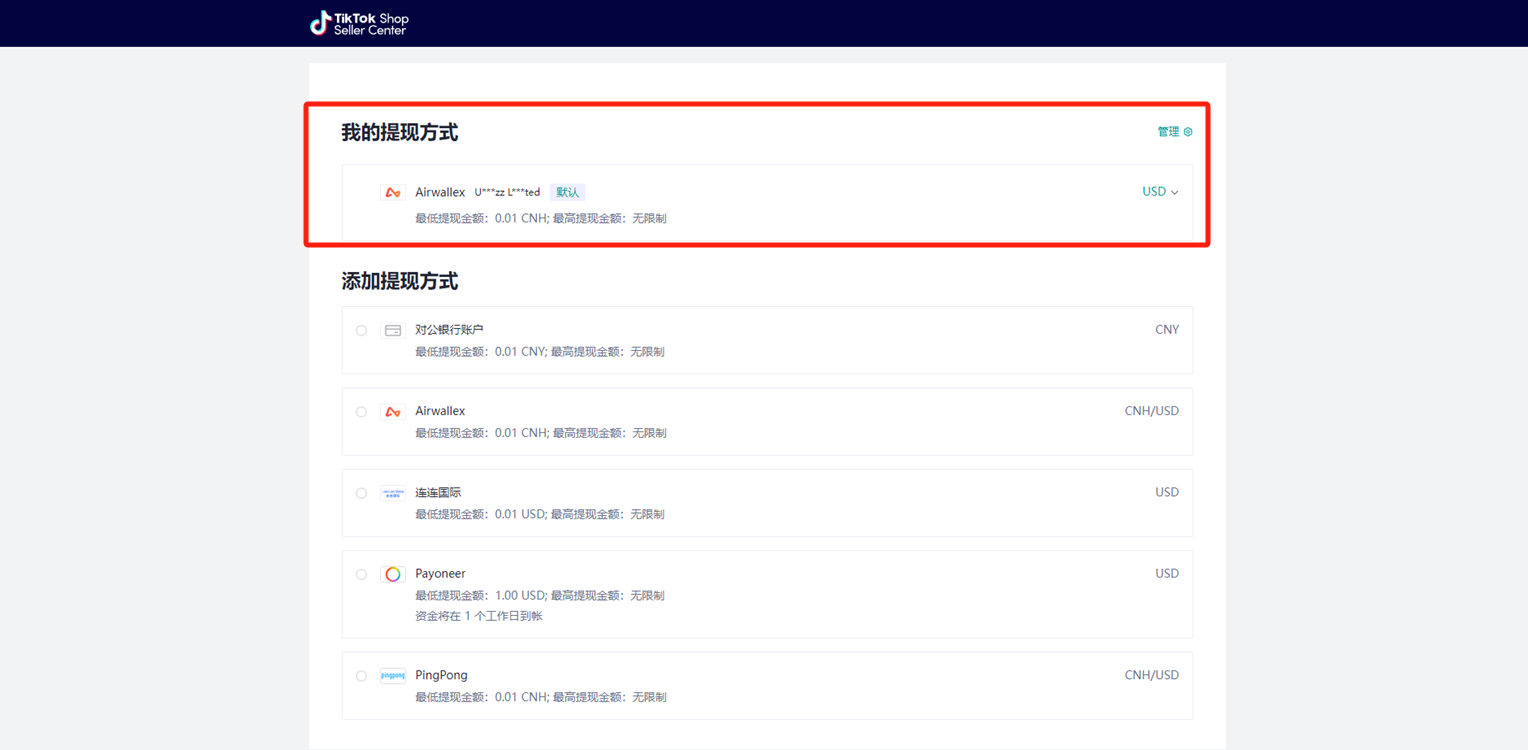Click 资金将在 1 个工作日到帐 note

pos(479,616)
